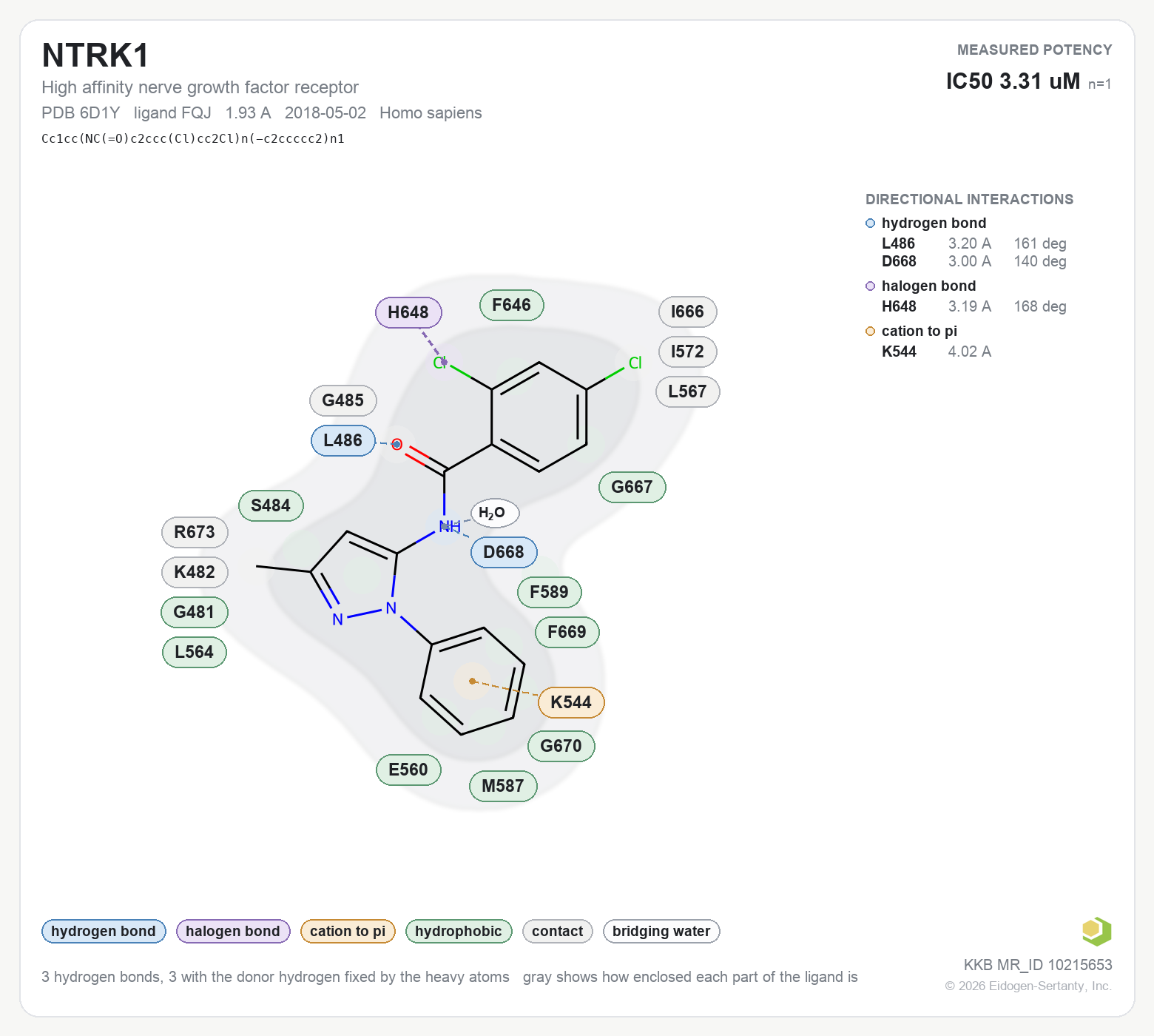1154x1036 pixels.
Task: Click the H648 halogen bond residue label
Action: pos(408,312)
